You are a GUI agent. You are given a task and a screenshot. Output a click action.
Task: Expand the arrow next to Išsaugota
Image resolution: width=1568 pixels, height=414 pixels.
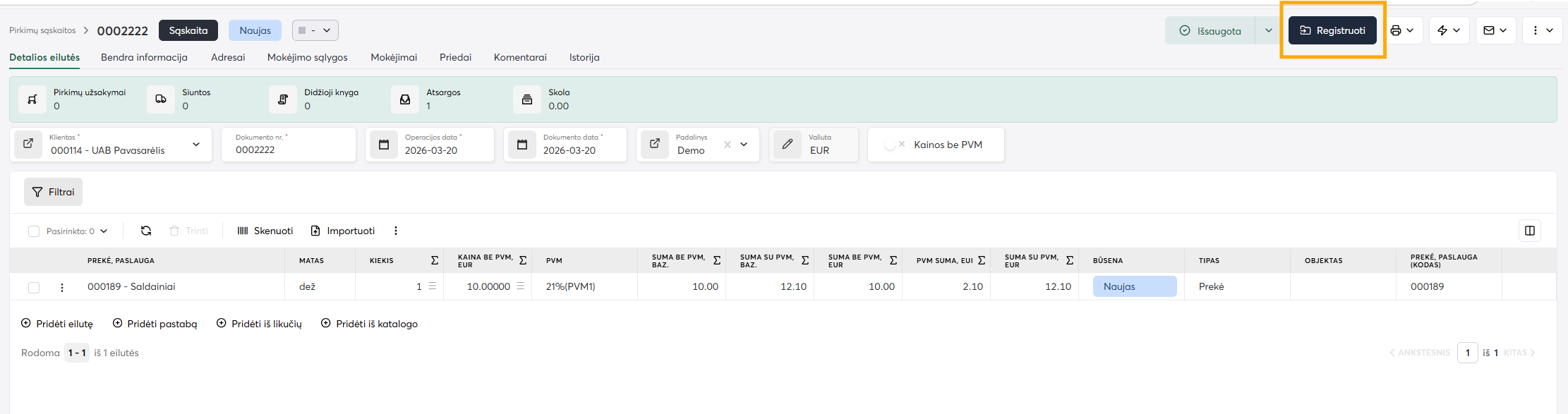point(1268,30)
